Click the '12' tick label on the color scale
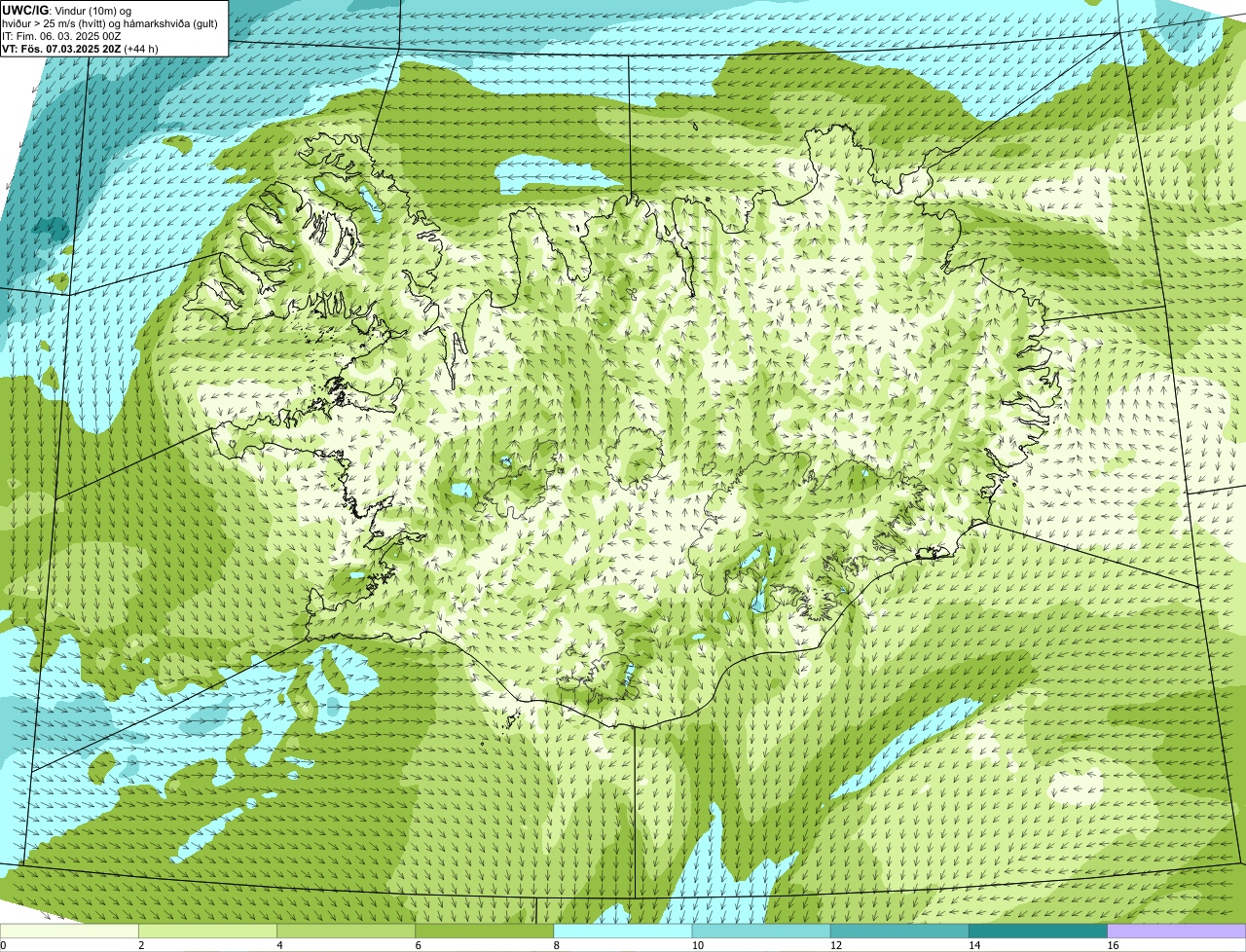This screenshot has height=952, width=1246. (x=835, y=945)
